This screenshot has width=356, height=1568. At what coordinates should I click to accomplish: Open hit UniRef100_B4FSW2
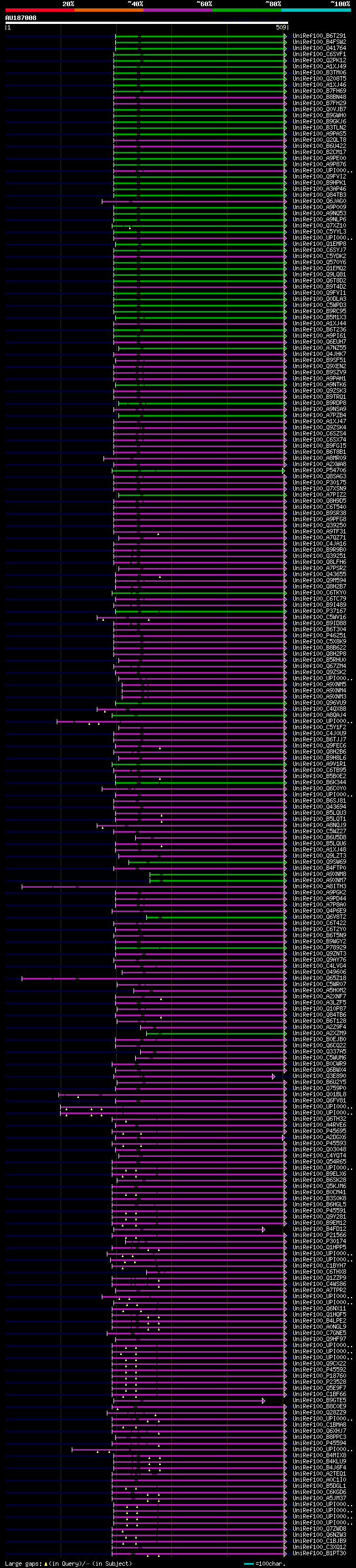[x=319, y=42]
